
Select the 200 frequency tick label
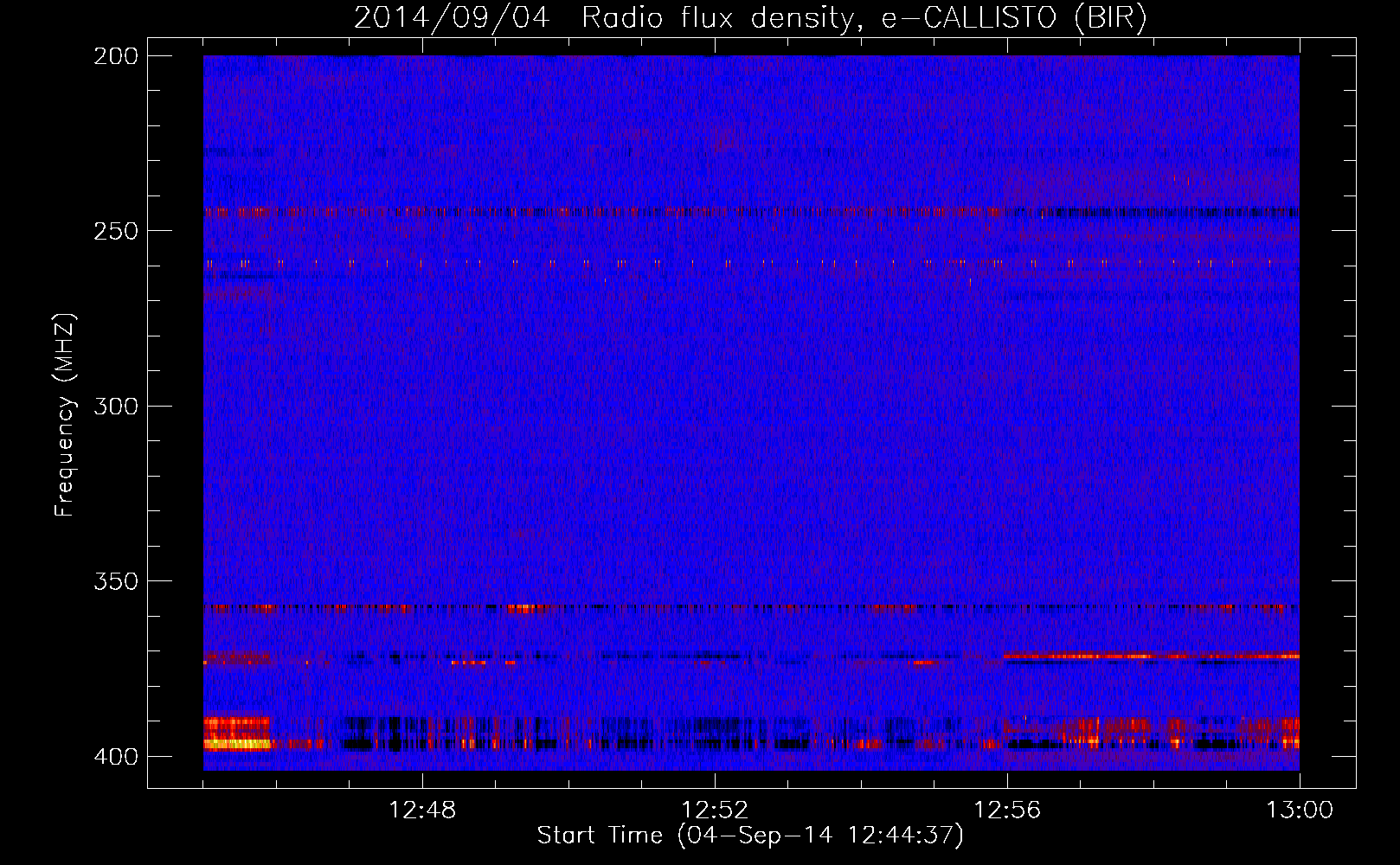(x=115, y=56)
